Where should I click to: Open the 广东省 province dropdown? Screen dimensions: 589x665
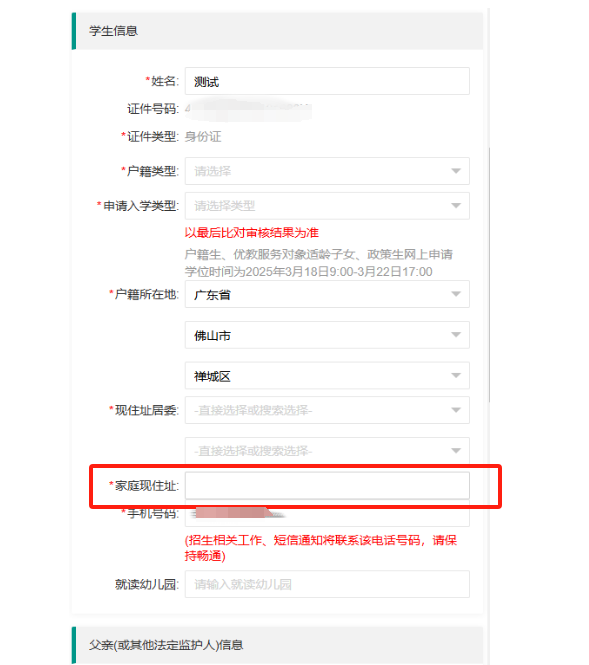point(327,294)
